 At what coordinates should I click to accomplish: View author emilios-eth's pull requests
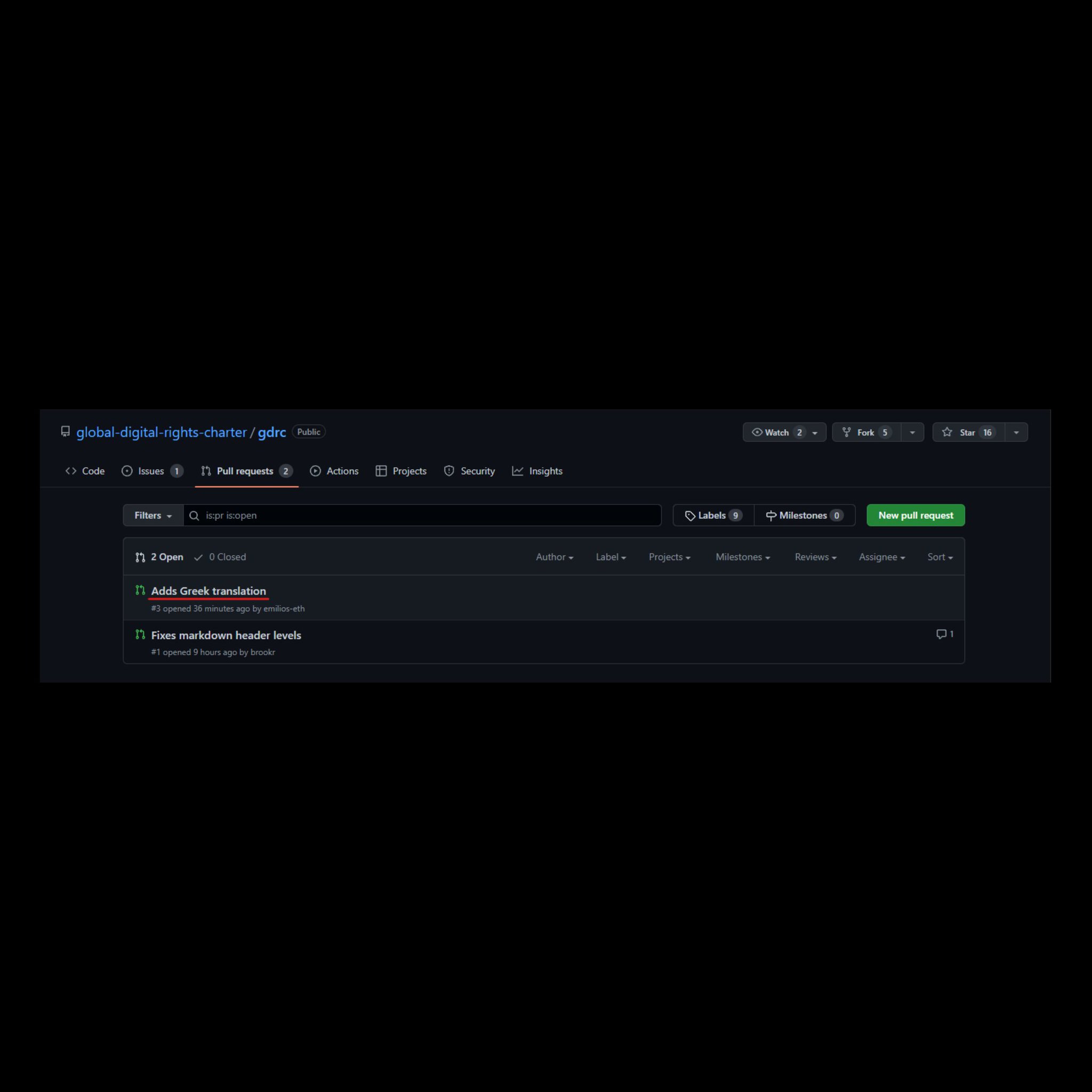(x=284, y=609)
